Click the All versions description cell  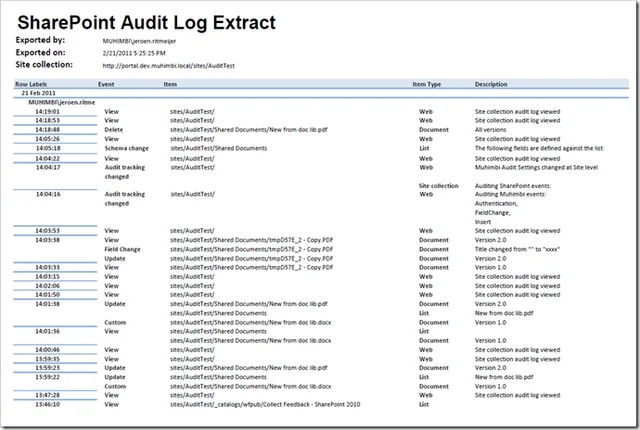click(490, 130)
